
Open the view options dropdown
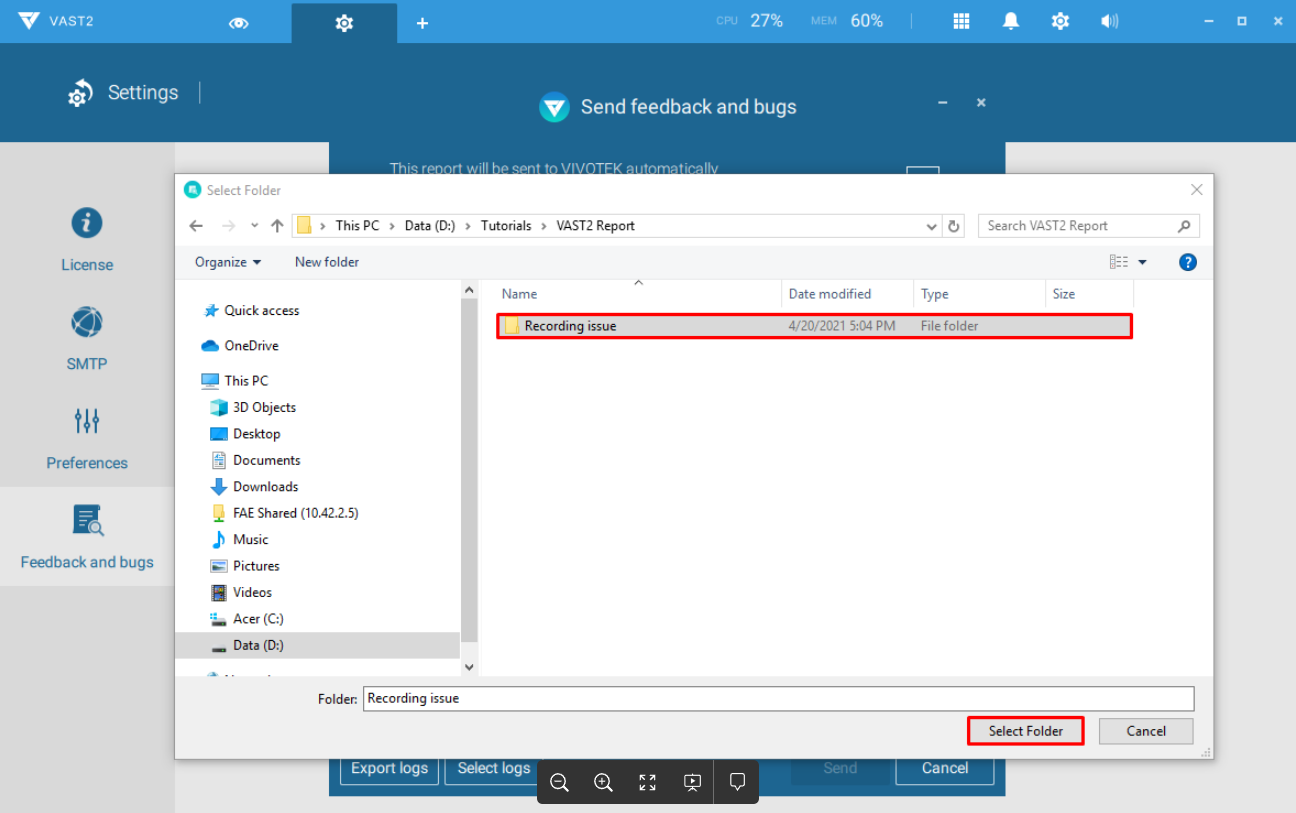click(x=1143, y=262)
